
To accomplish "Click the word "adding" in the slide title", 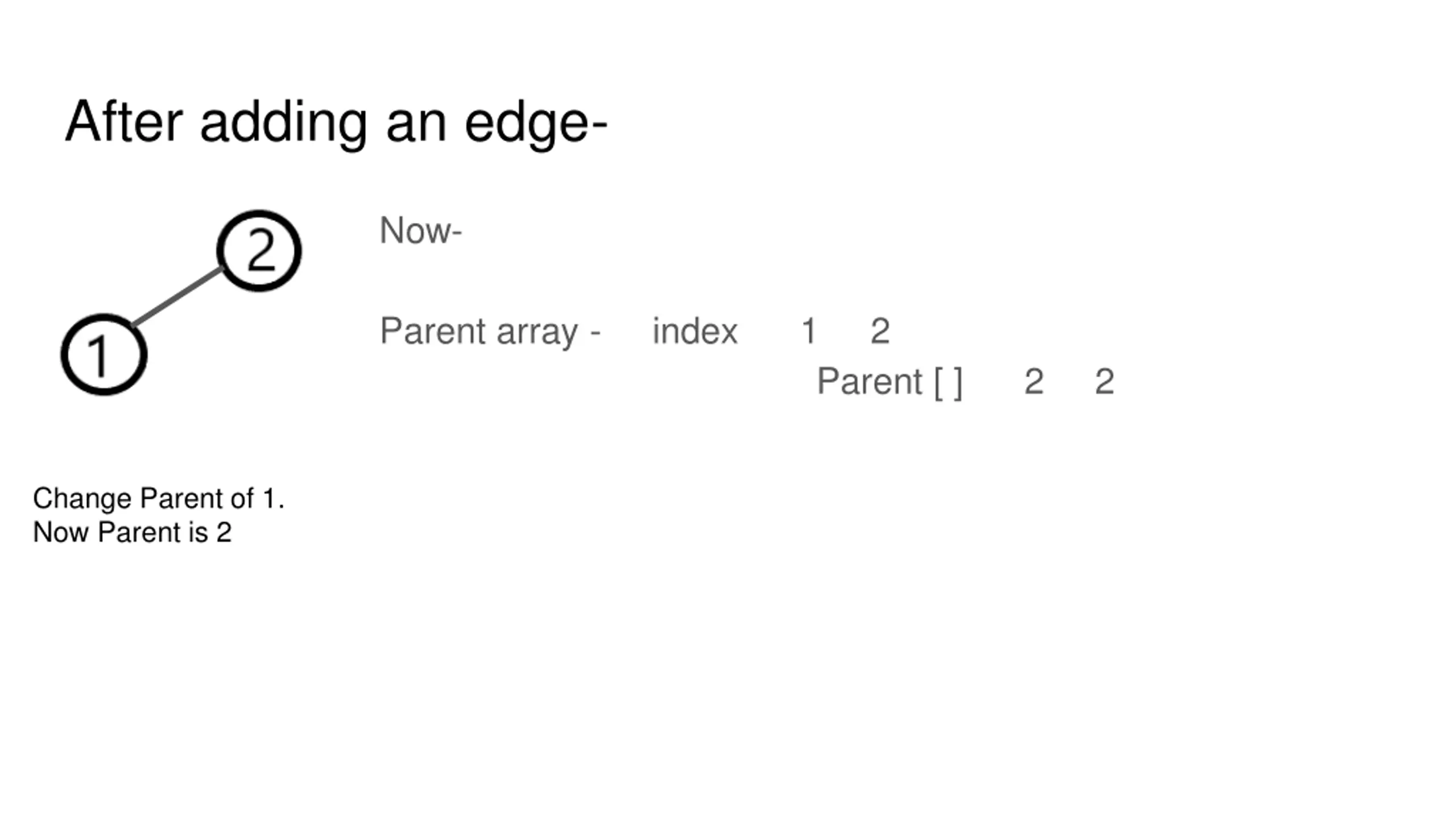I will [284, 123].
